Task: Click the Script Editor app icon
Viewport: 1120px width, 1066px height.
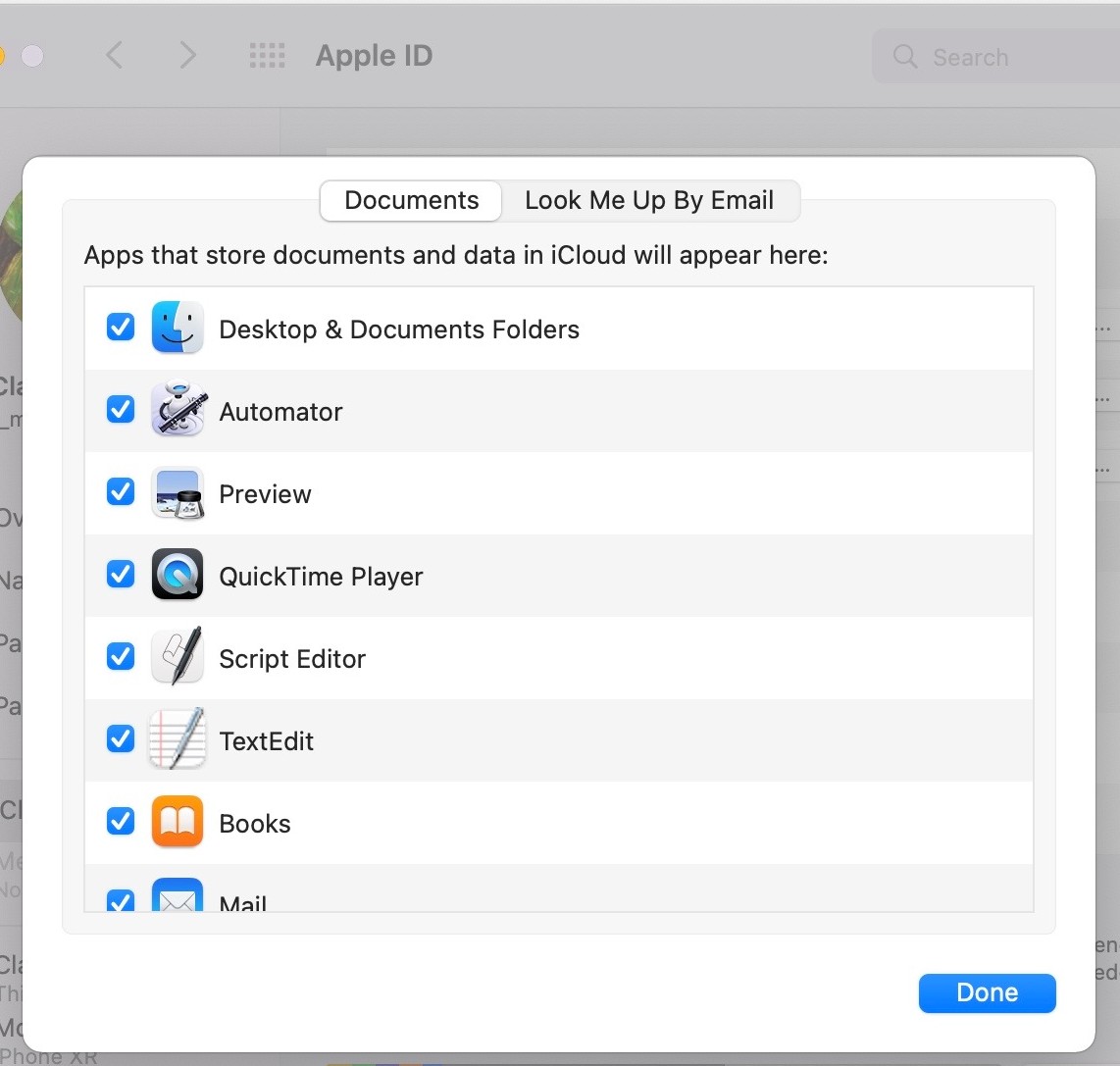Action: [178, 656]
